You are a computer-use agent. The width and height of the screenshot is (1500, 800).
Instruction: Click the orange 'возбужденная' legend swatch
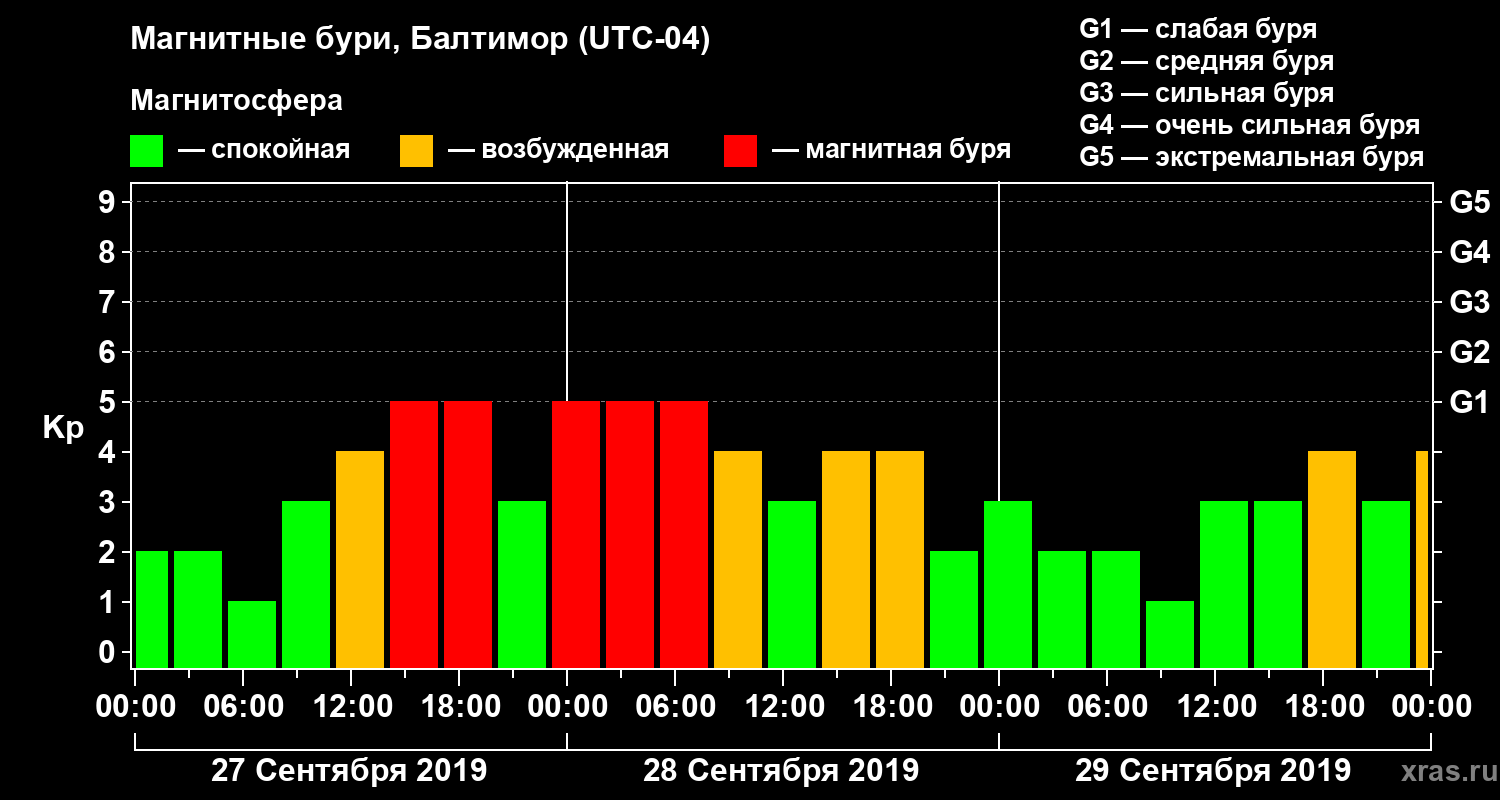(x=416, y=151)
